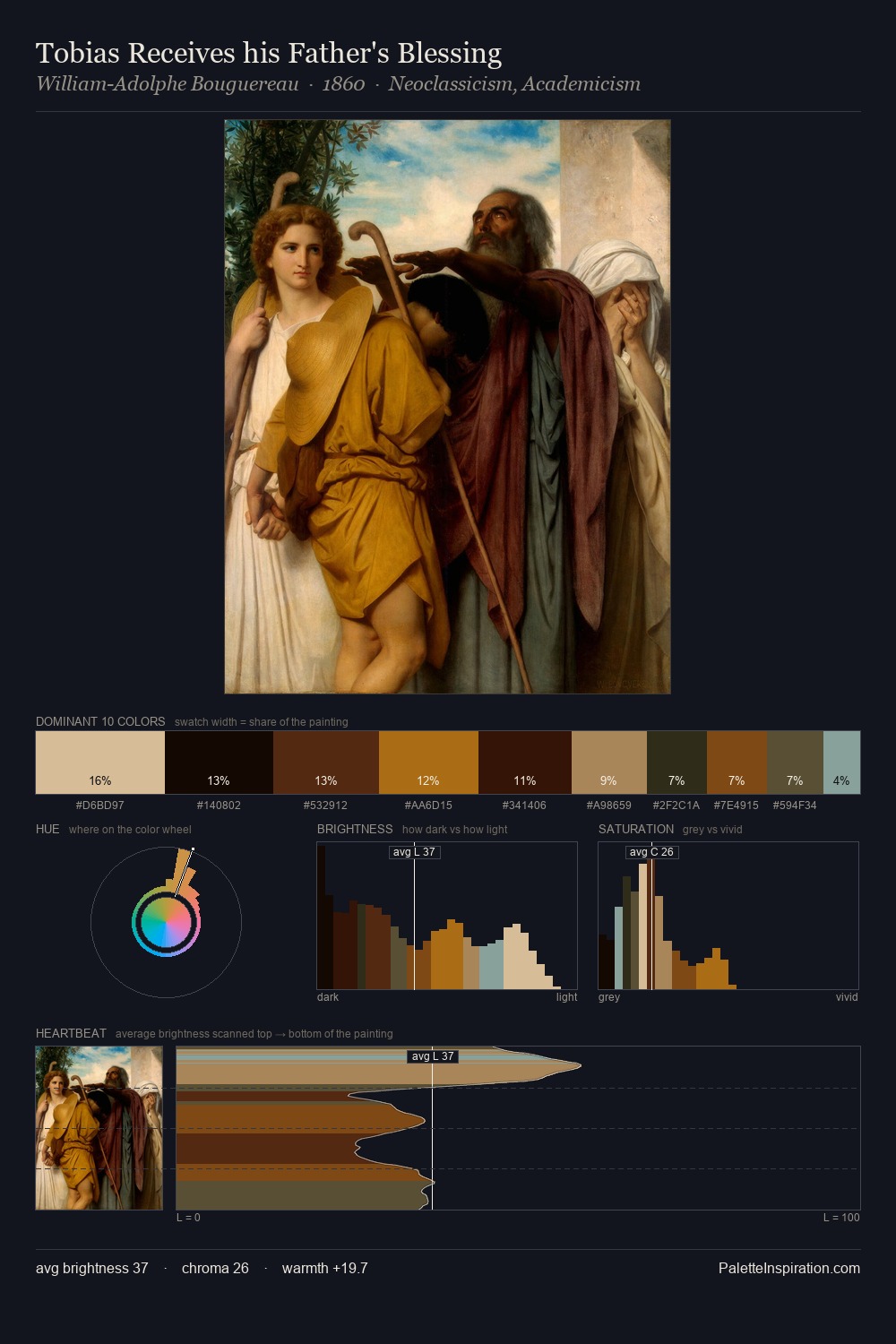The width and height of the screenshot is (896, 1344).
Task: Click the 'light' axis label under Brightness
Action: (x=567, y=997)
